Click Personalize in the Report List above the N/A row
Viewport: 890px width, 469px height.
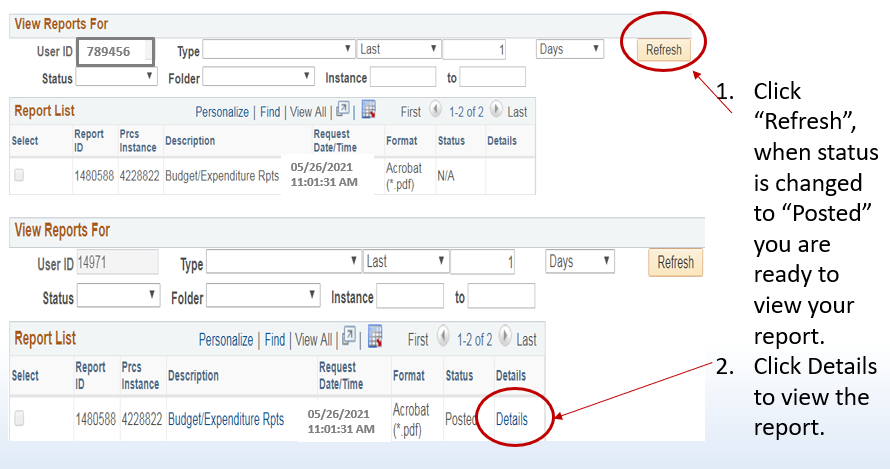coord(222,112)
